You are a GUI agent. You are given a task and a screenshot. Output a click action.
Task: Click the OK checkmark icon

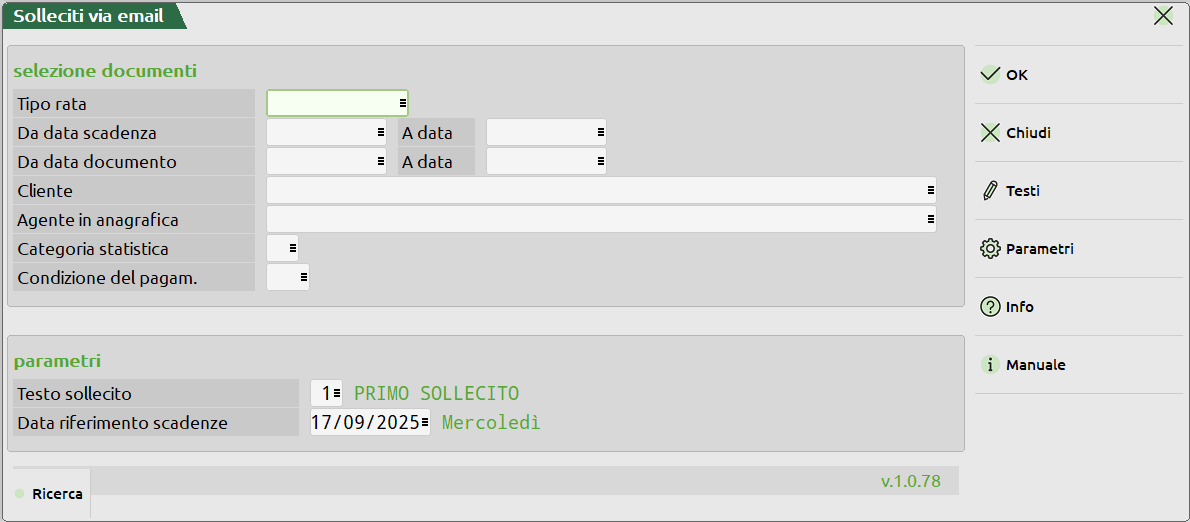pyautogui.click(x=990, y=75)
